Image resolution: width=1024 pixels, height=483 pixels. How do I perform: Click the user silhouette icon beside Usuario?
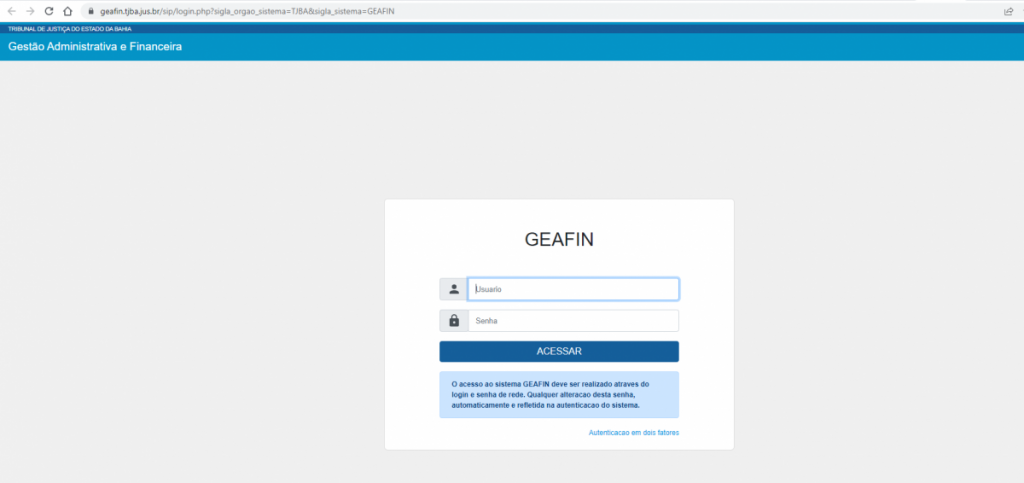point(454,289)
